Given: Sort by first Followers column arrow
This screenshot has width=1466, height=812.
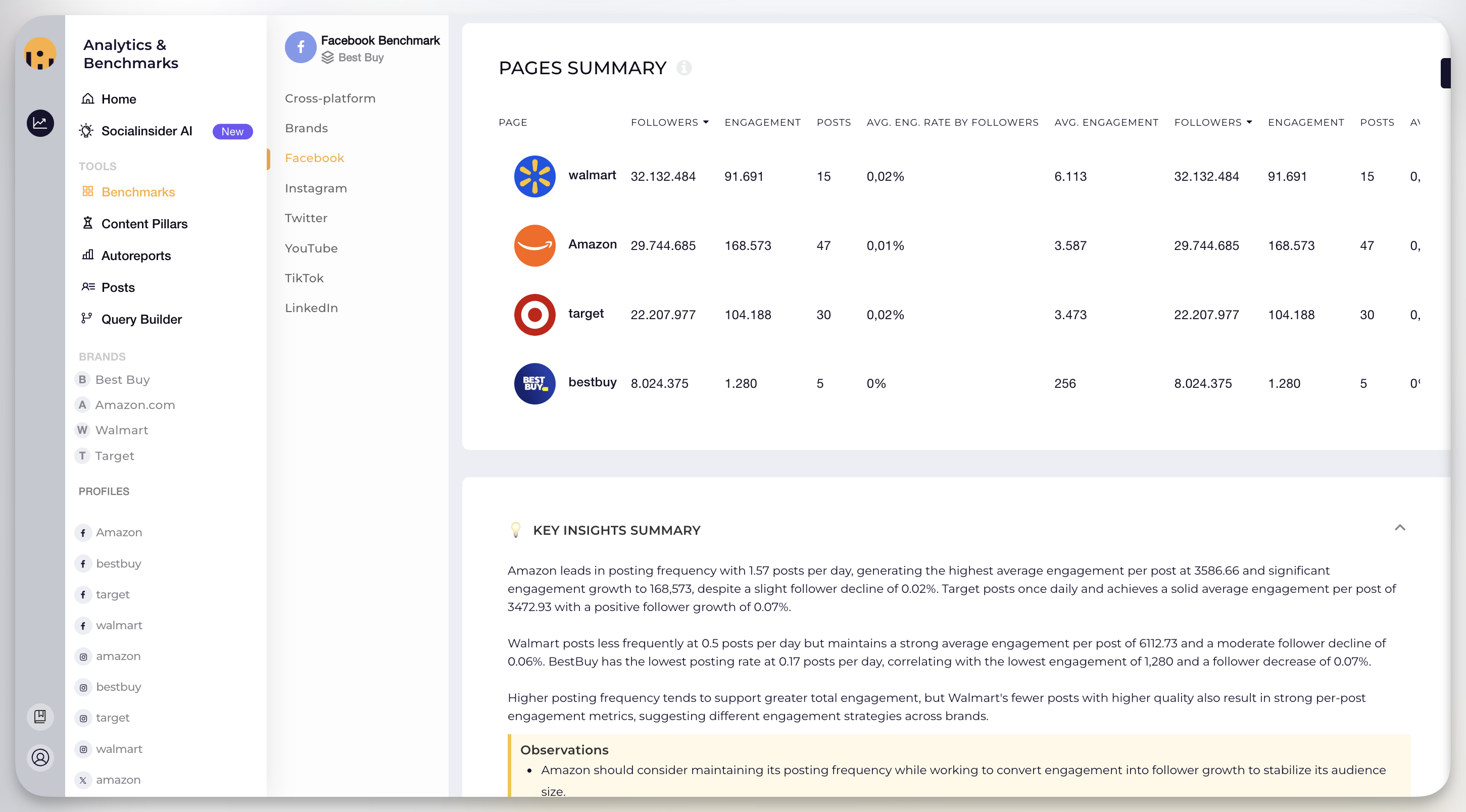Looking at the screenshot, I should (x=706, y=122).
